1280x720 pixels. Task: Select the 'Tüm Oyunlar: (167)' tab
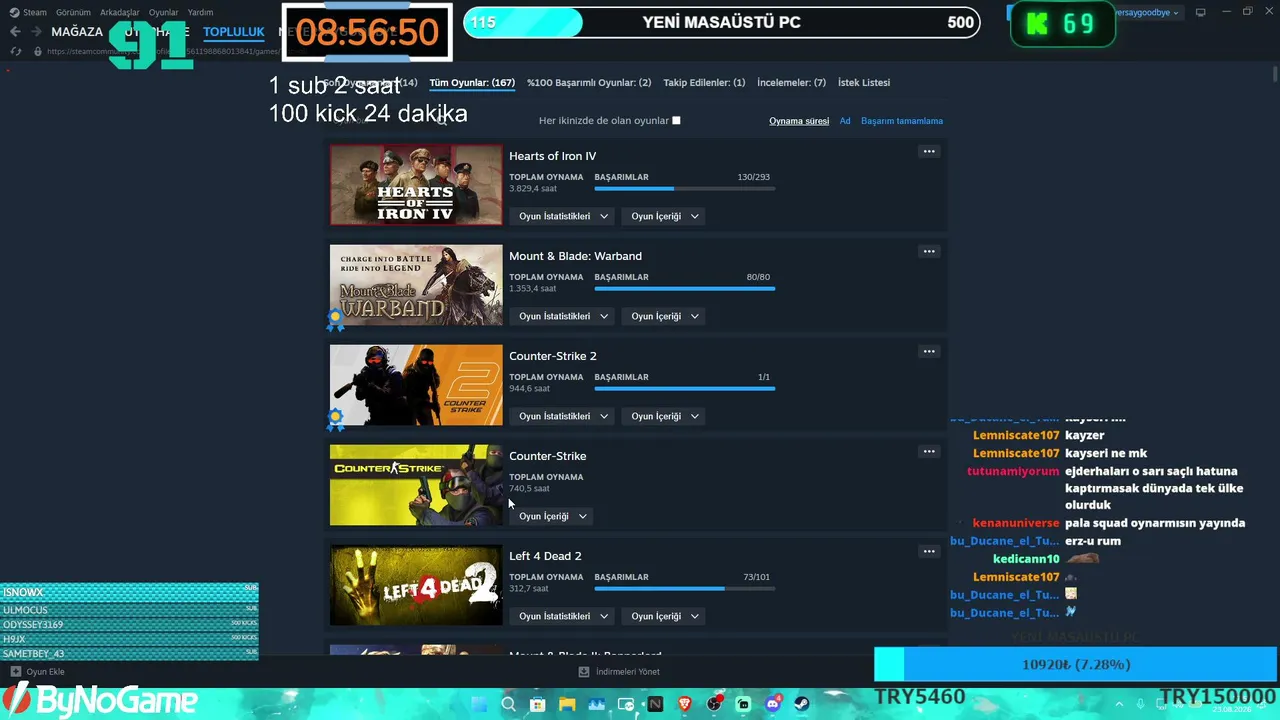472,83
